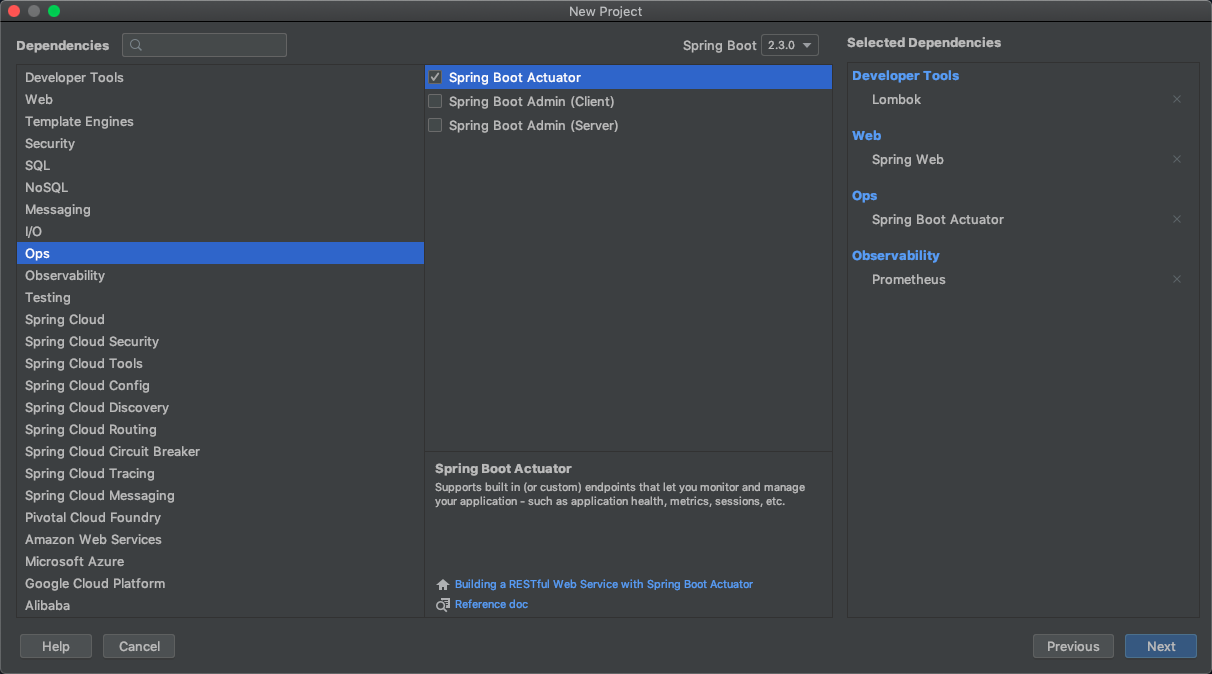The height and width of the screenshot is (674, 1212).
Task: Uncheck Spring Boot Actuator checkbox
Action: tap(435, 77)
